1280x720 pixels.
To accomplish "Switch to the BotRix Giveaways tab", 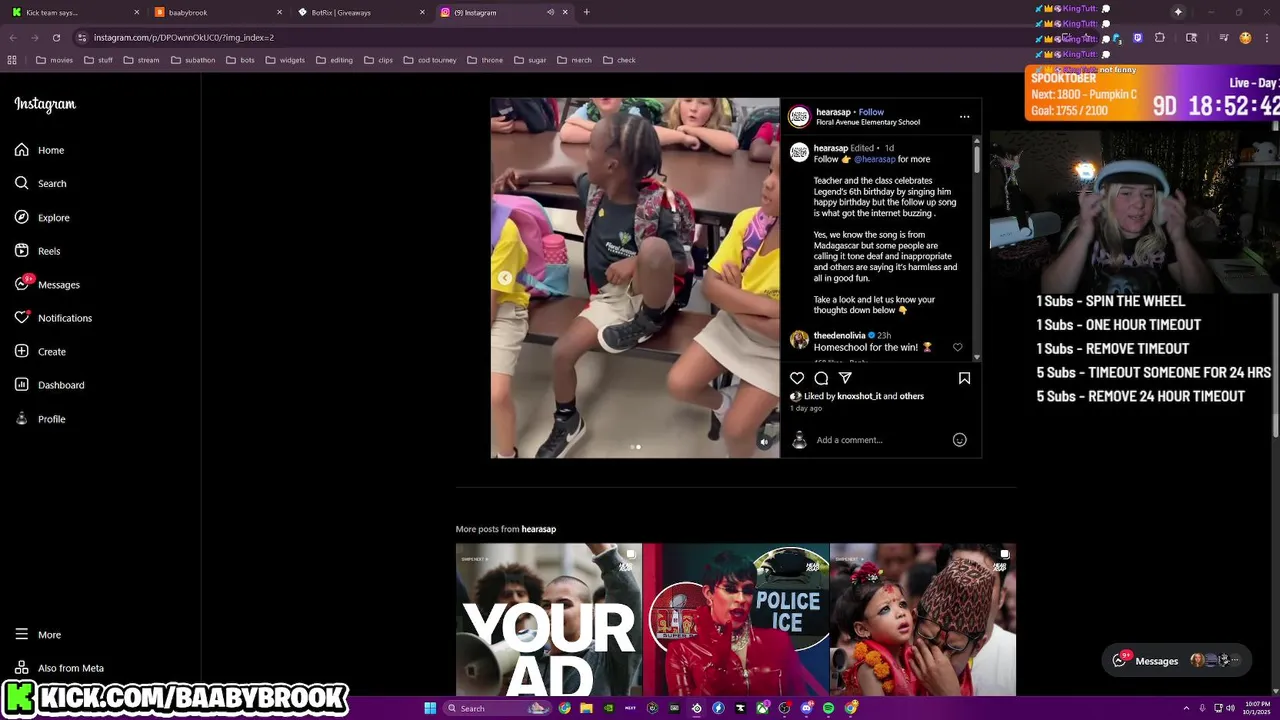I will 362,12.
